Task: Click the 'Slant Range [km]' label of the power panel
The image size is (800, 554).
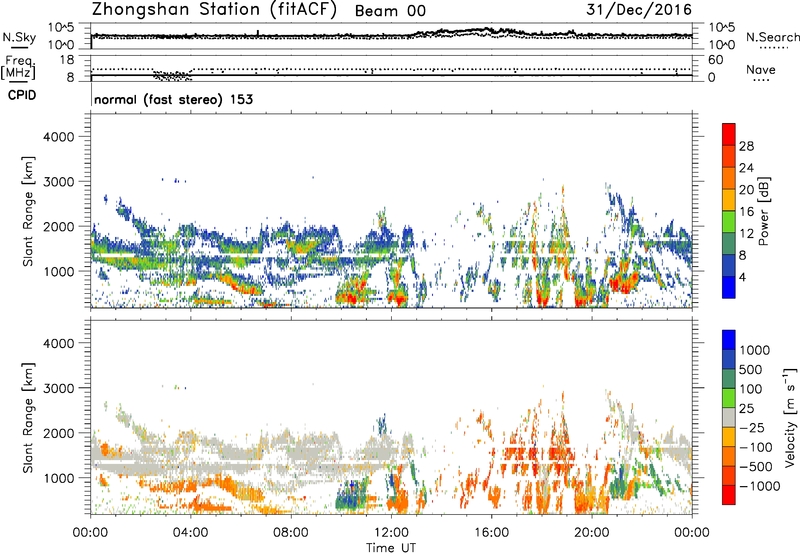Action: tap(28, 211)
